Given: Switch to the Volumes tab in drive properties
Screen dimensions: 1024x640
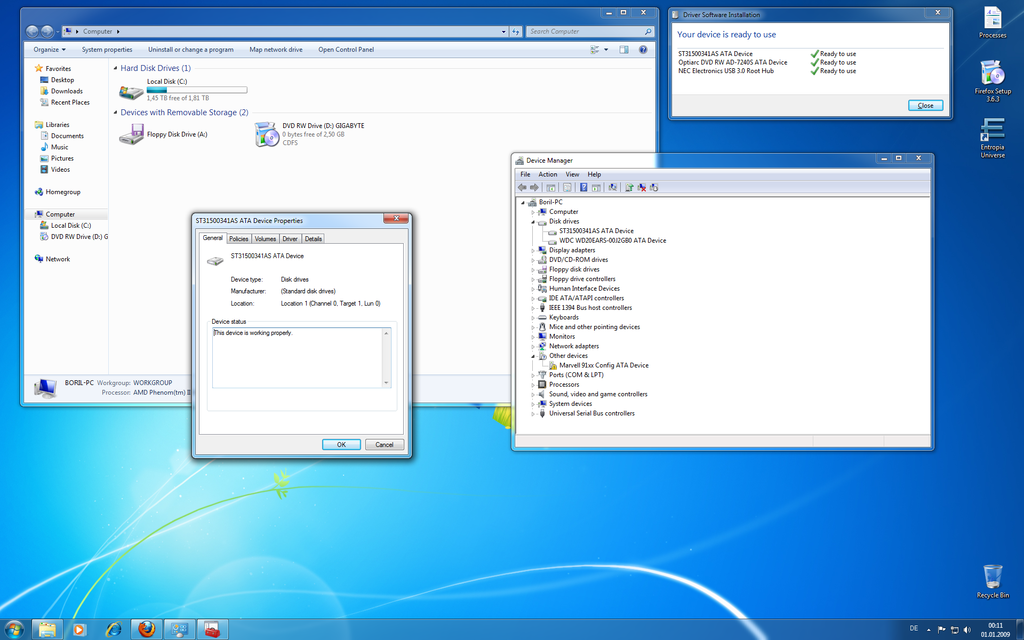Looking at the screenshot, I should (x=265, y=238).
